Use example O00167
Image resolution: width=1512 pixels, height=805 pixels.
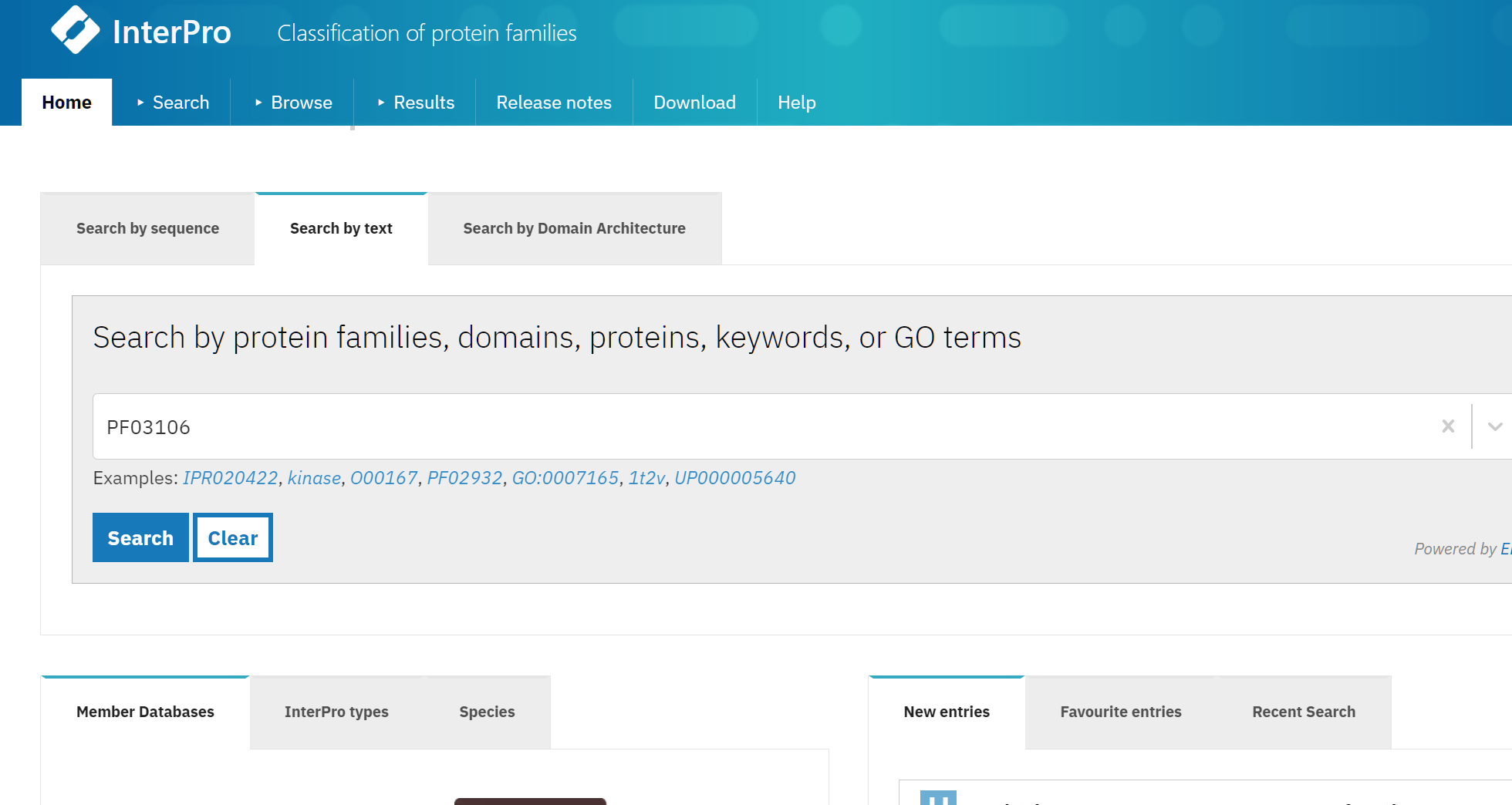[384, 478]
